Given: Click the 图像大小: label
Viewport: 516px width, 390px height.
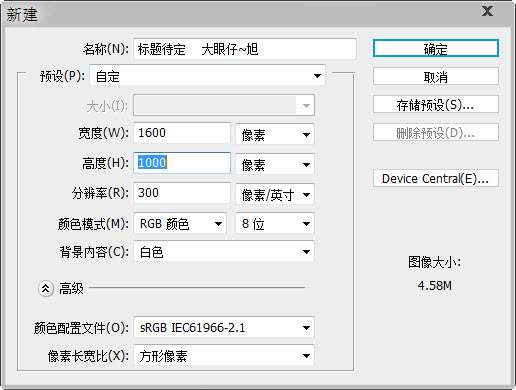Looking at the screenshot, I should [x=435, y=262].
